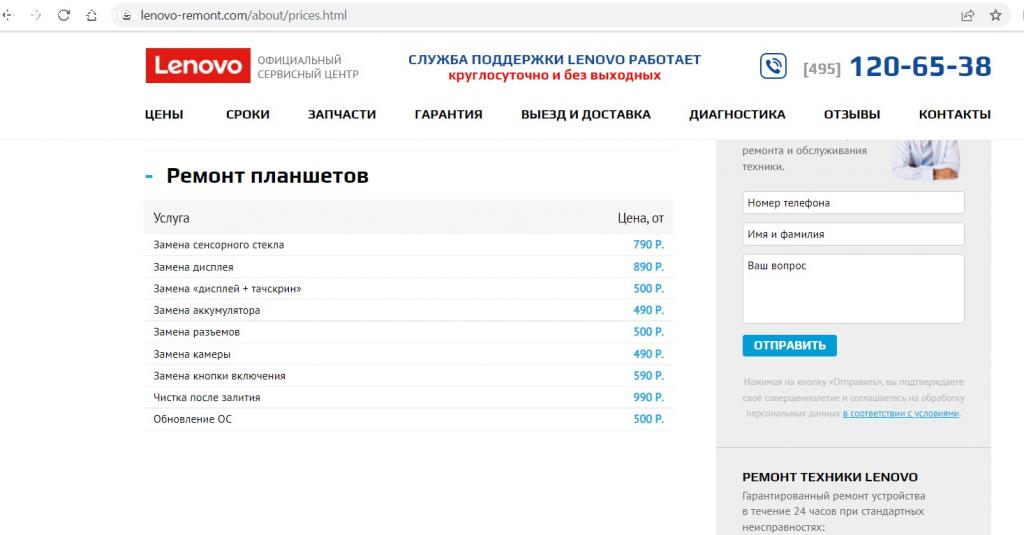The width and height of the screenshot is (1024, 535).
Task: Click the ОФИЦИАЛЬНЫЙ СЕРВИСНЫЙ ЦЕНТР text
Action: (308, 67)
